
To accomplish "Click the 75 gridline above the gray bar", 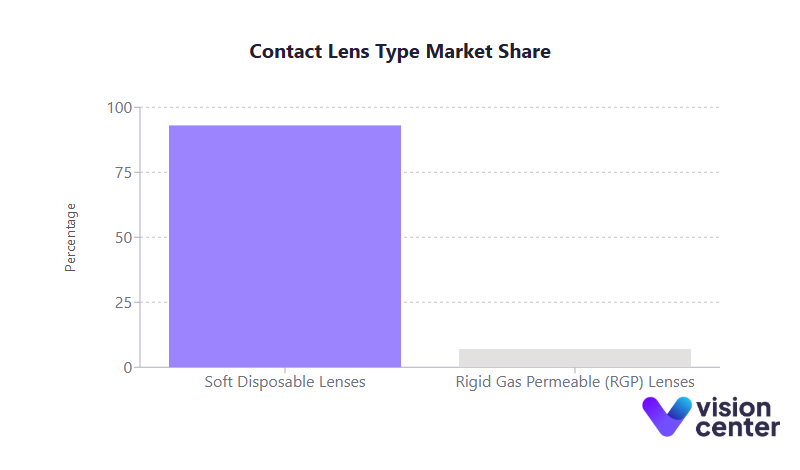I will 575,172.
